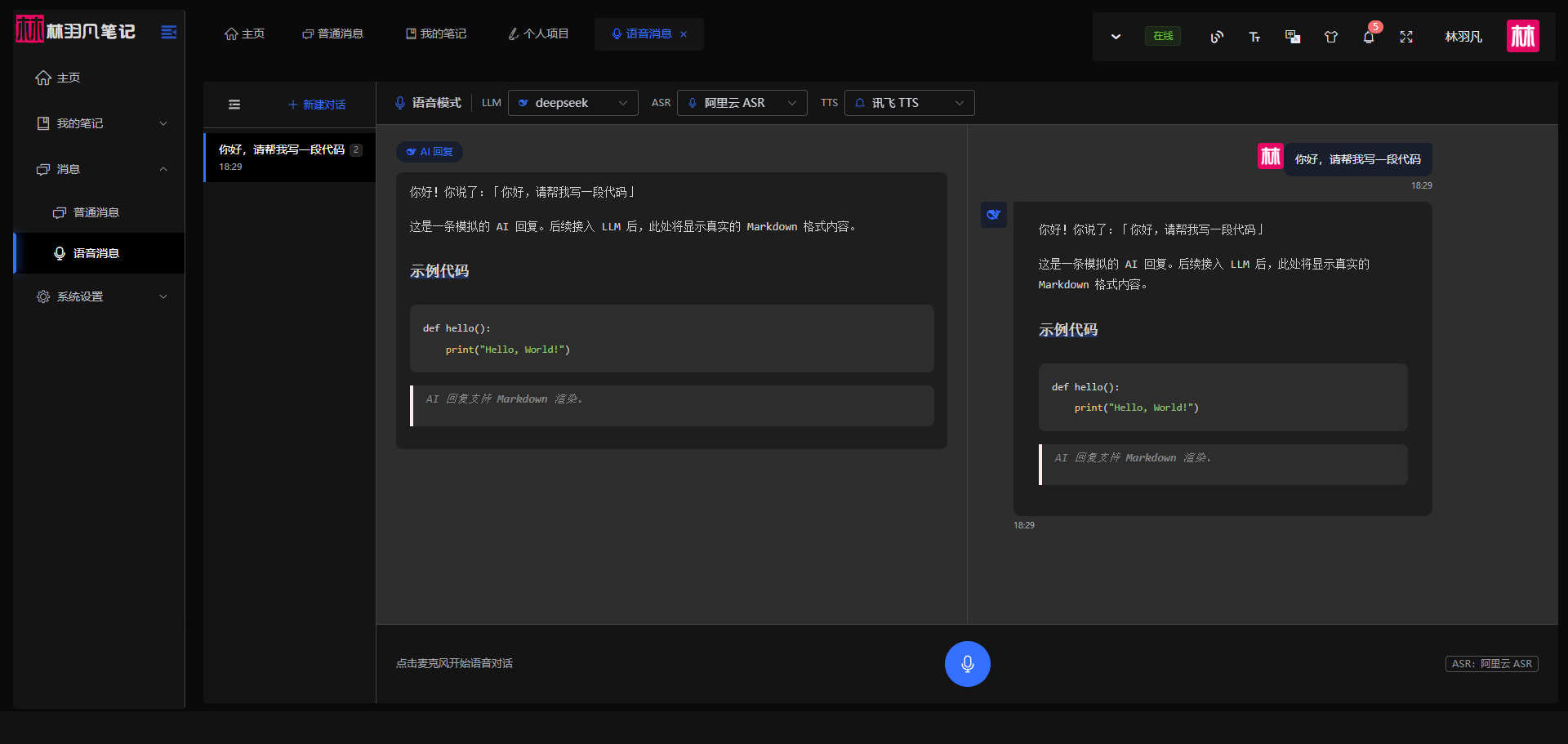1568x744 pixels.
Task: Collapse the sidebar using the blue menu-fold icon
Action: coord(169,32)
